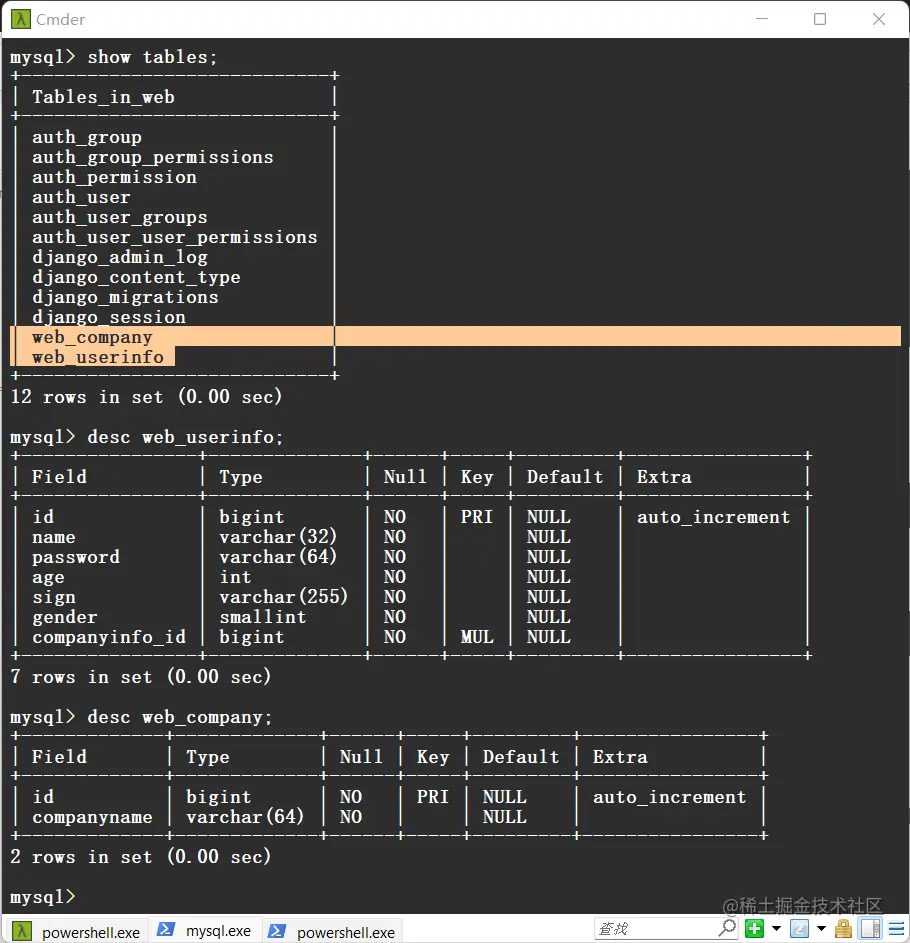Click the smallint type value

[262, 617]
